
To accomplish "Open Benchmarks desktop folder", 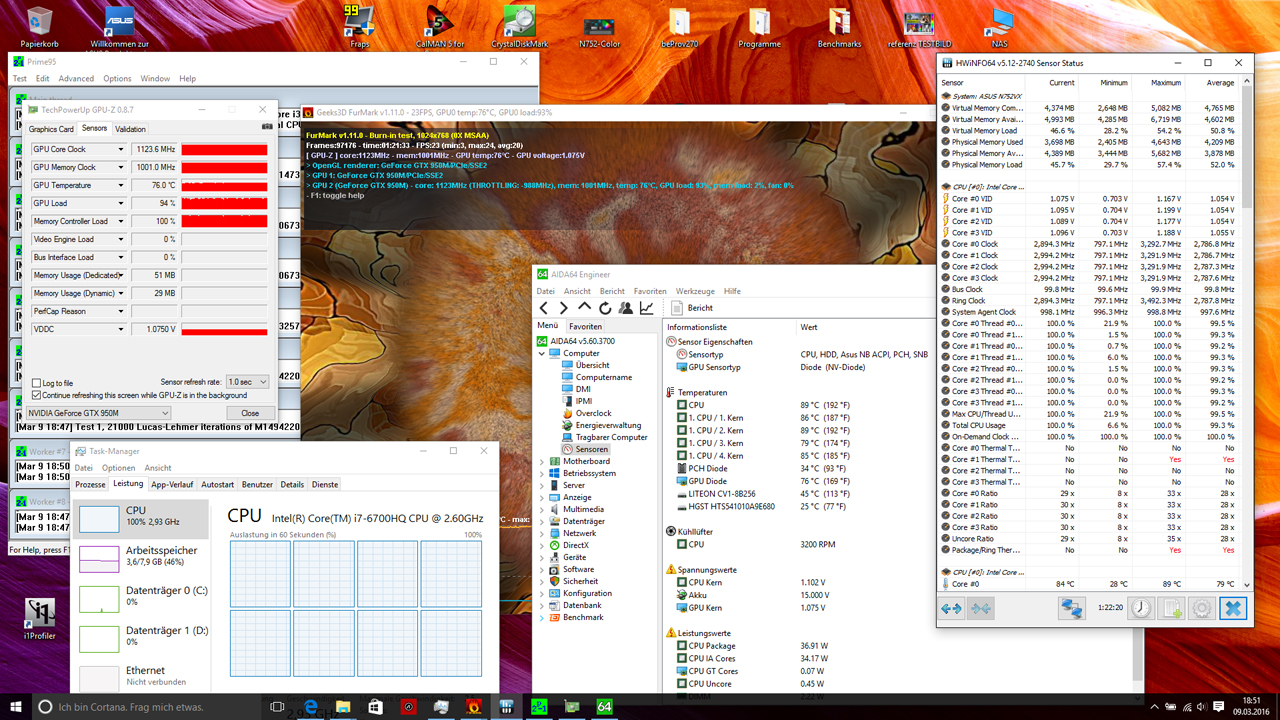I will (839, 27).
